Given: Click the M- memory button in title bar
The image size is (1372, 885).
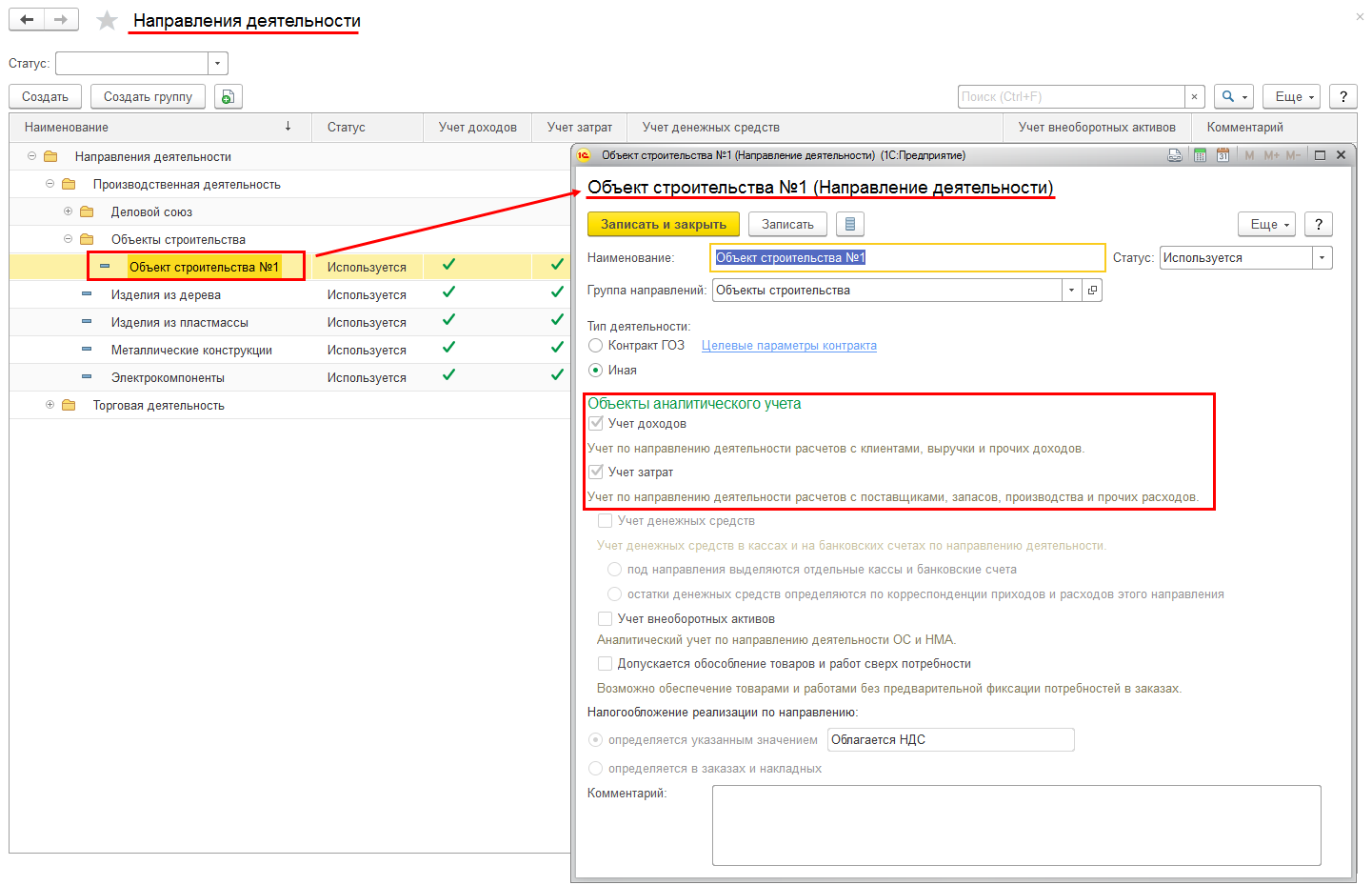Looking at the screenshot, I should pos(1293,155).
